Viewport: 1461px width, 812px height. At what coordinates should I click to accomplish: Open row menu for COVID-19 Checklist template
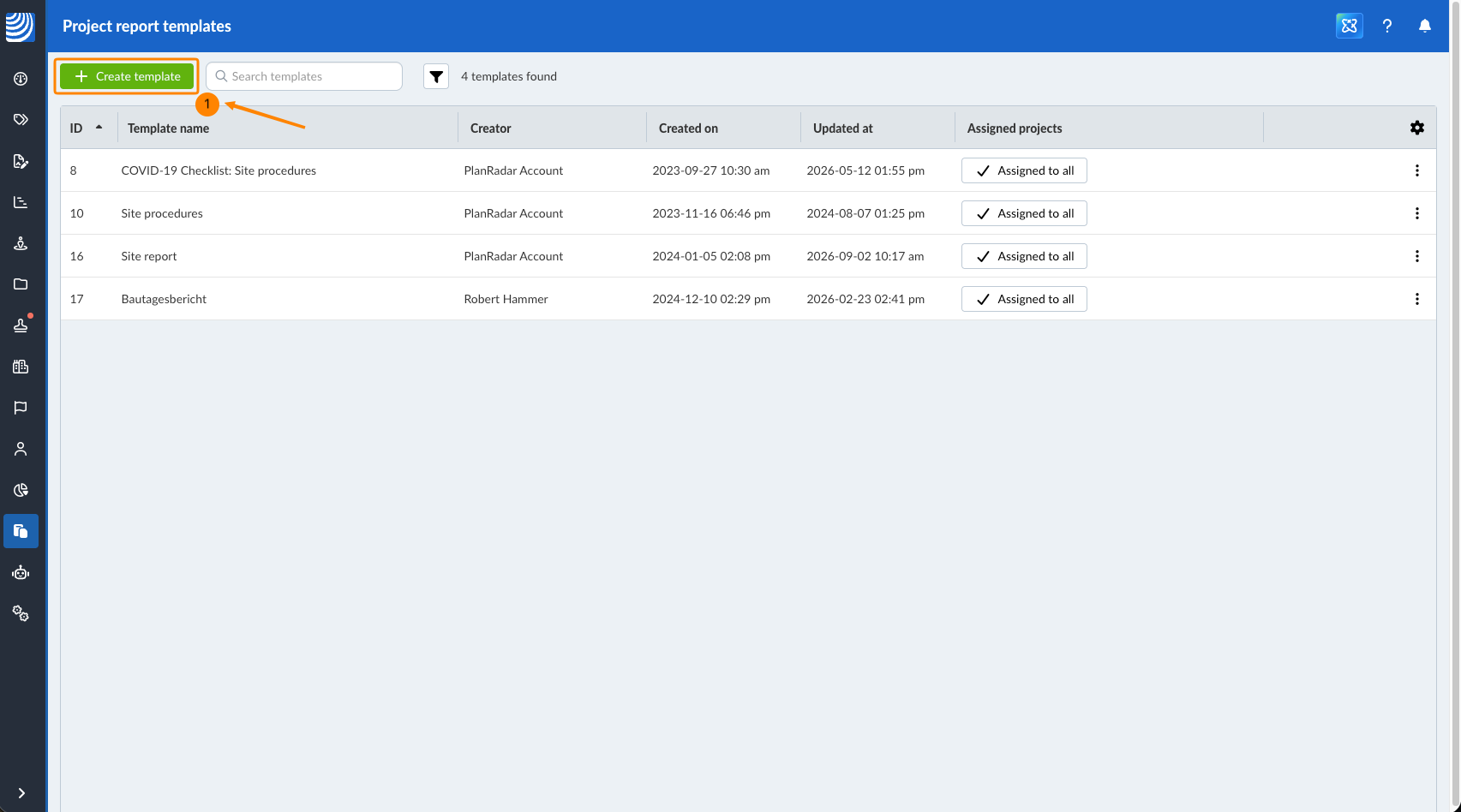click(1417, 170)
